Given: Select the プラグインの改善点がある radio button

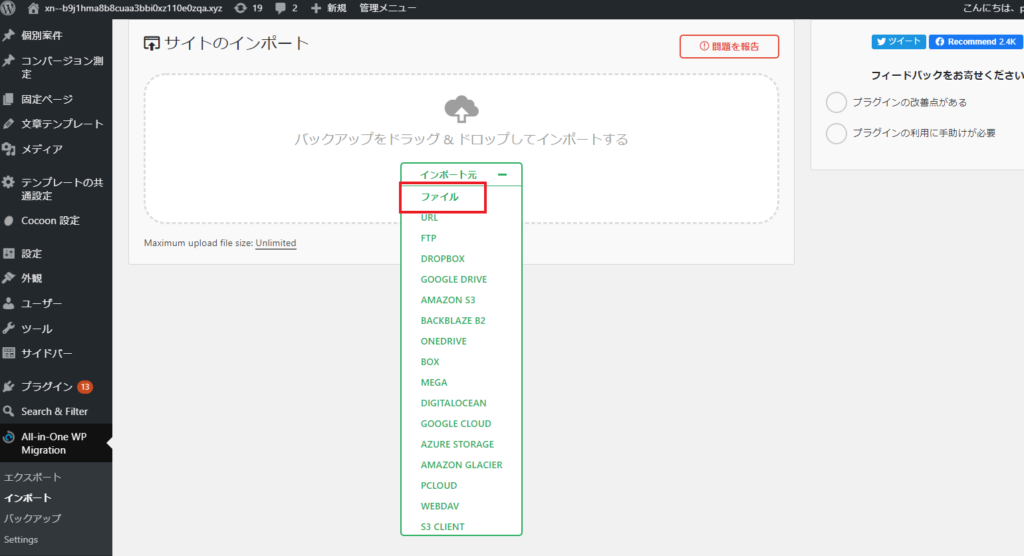Looking at the screenshot, I should coord(837,103).
